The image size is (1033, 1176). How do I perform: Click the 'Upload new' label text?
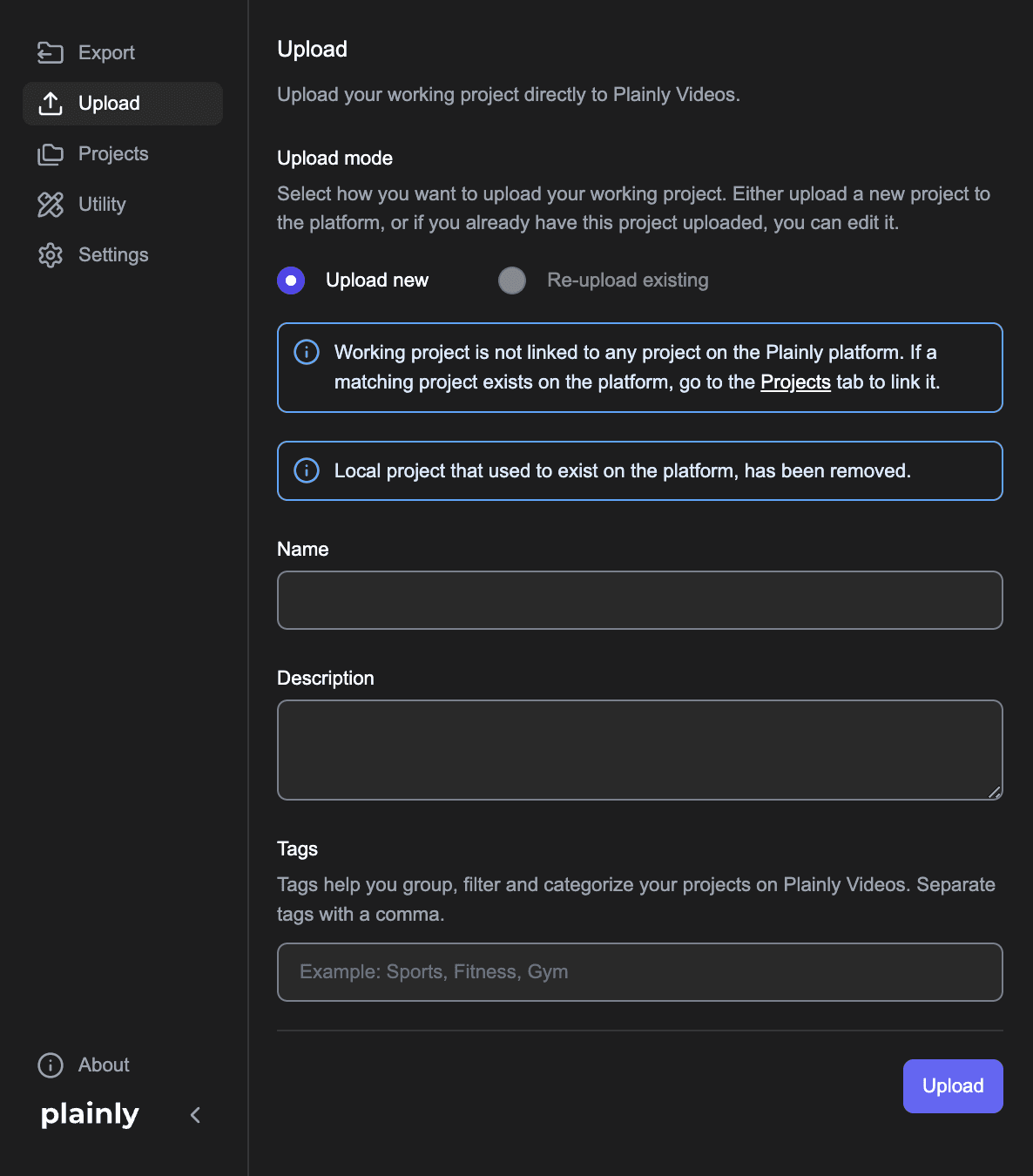coord(377,280)
